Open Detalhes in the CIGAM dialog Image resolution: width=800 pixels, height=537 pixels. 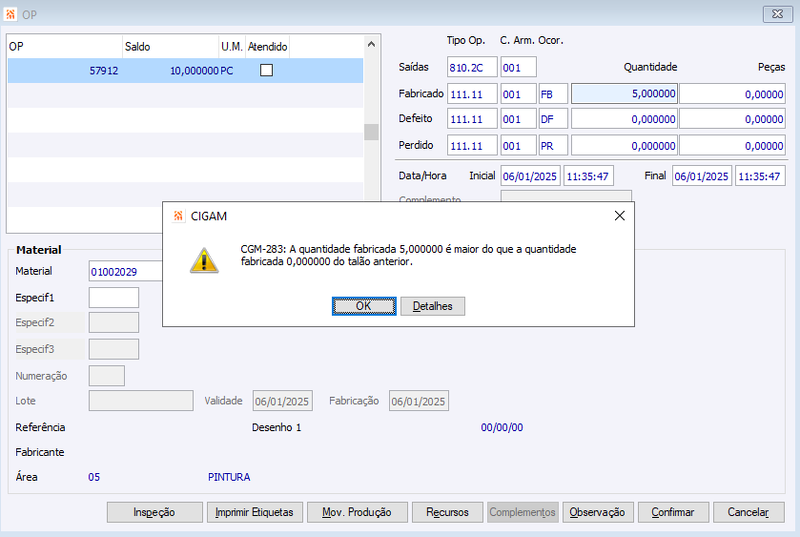[433, 306]
